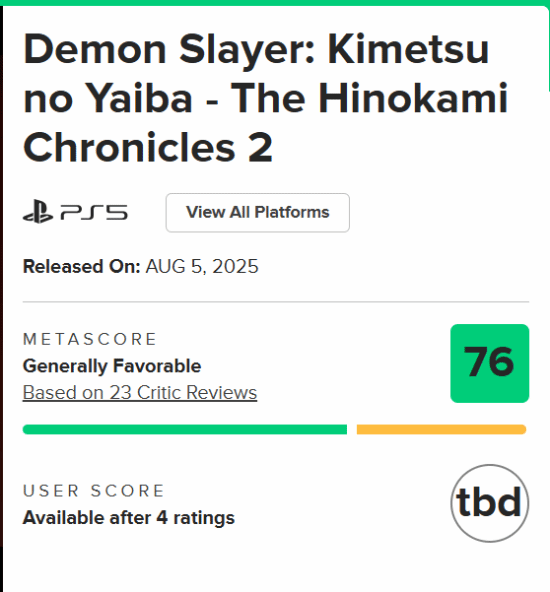The image size is (550, 592).
Task: Click the tbd user score circle
Action: (490, 503)
